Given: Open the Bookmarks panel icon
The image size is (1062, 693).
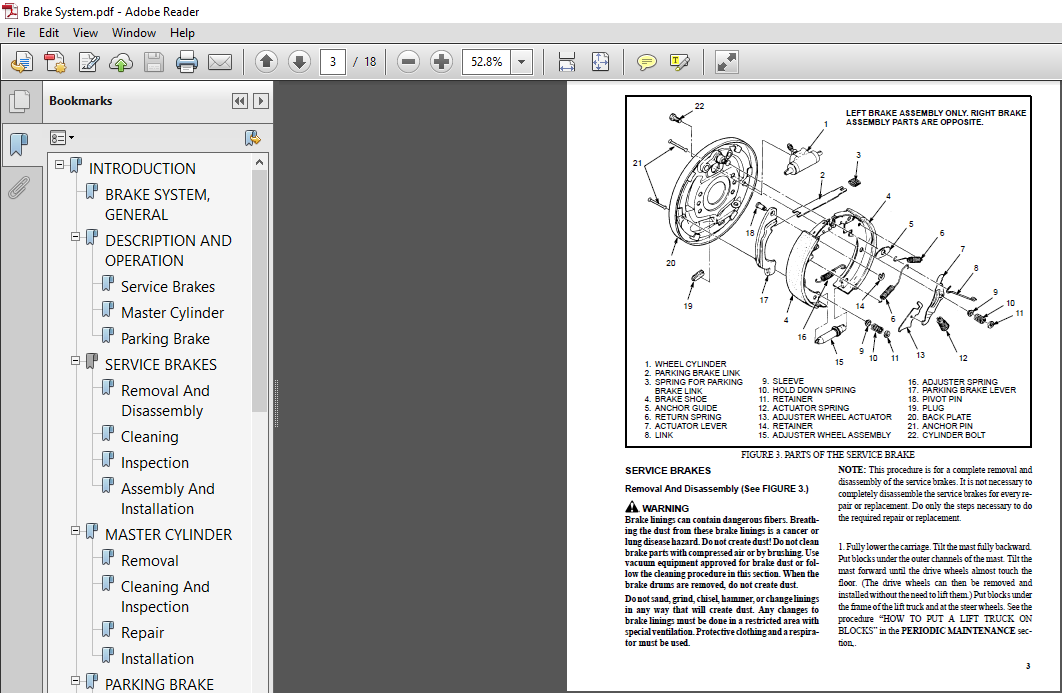Looking at the screenshot, I should [x=20, y=144].
